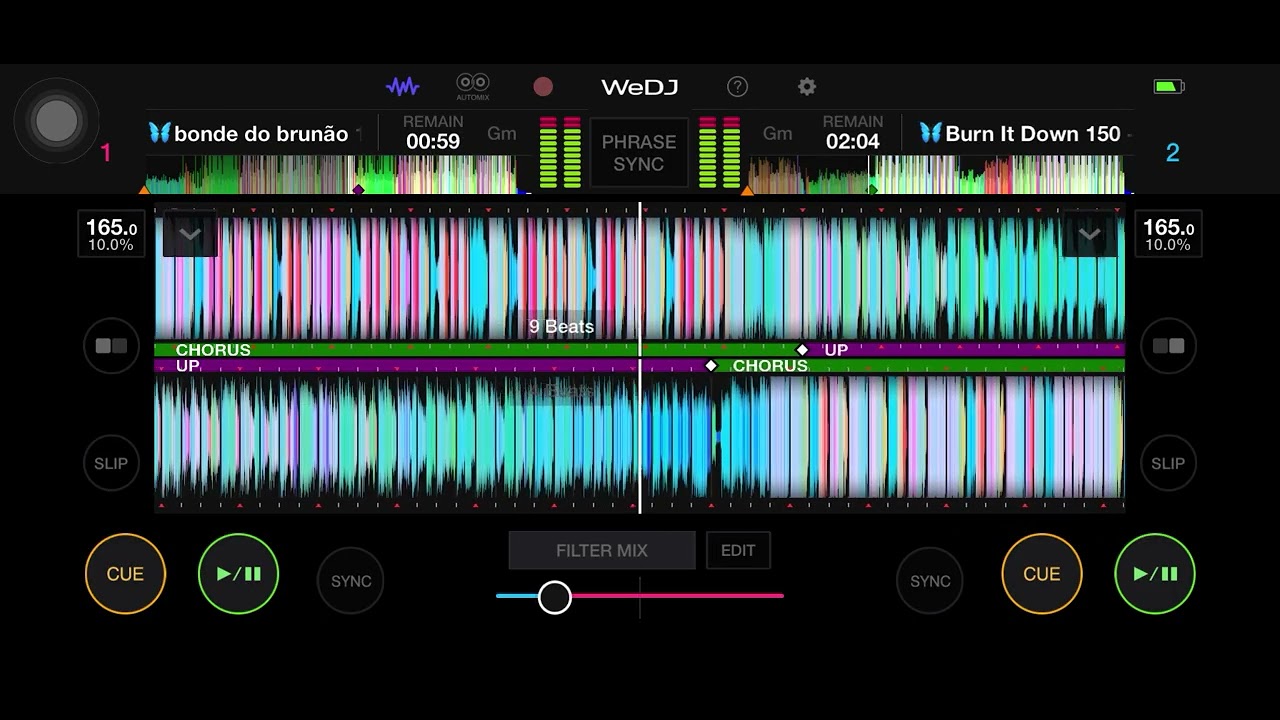The height and width of the screenshot is (720, 1280).
Task: Click the butterfly icon beside Burn It Down
Action: coord(931,133)
